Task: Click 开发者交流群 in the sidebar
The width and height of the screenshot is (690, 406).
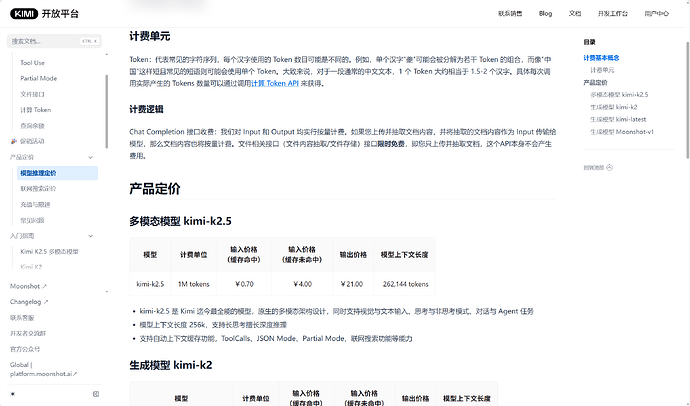Action: [28, 333]
